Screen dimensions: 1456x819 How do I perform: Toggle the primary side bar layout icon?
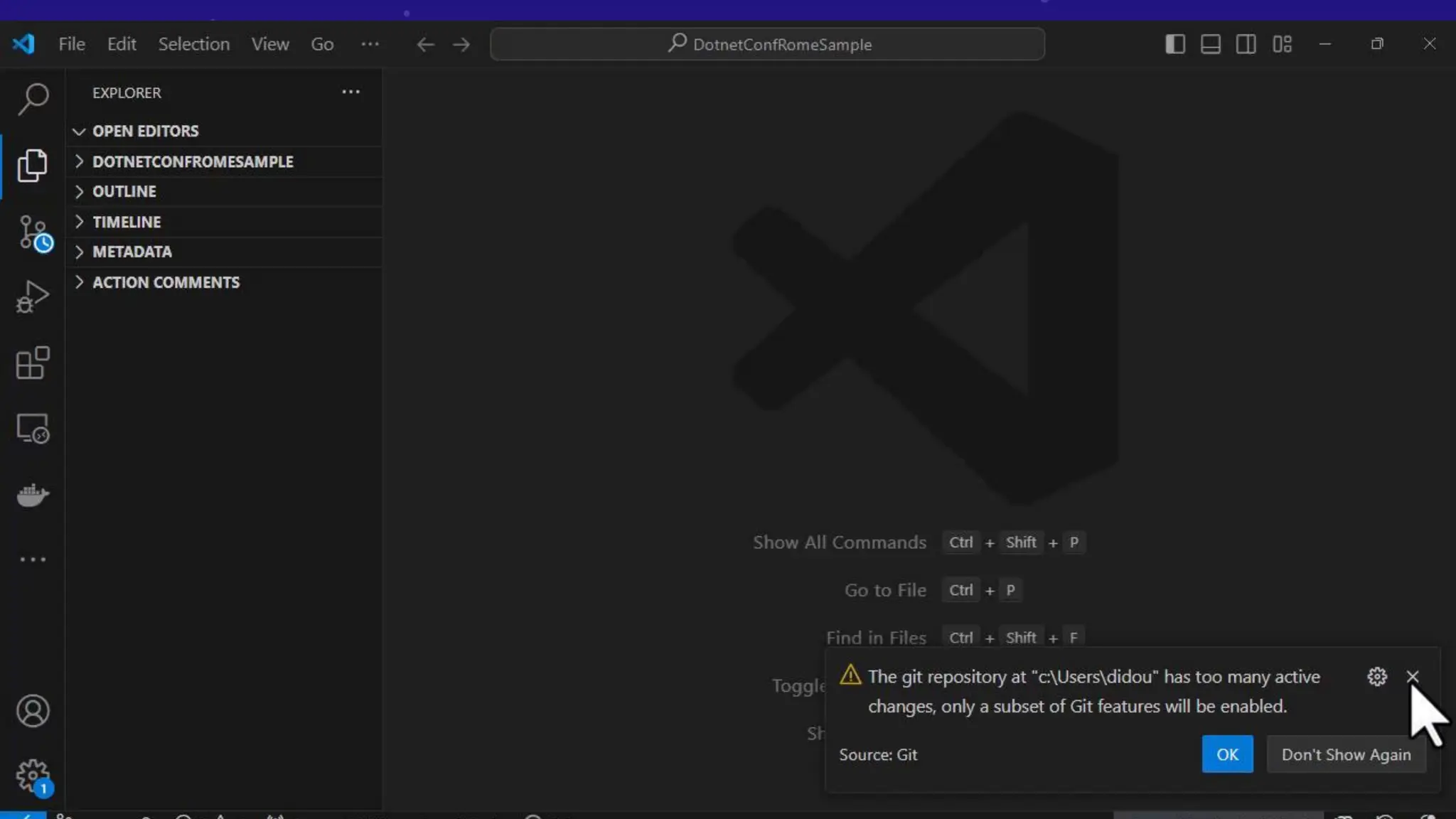coord(1174,44)
